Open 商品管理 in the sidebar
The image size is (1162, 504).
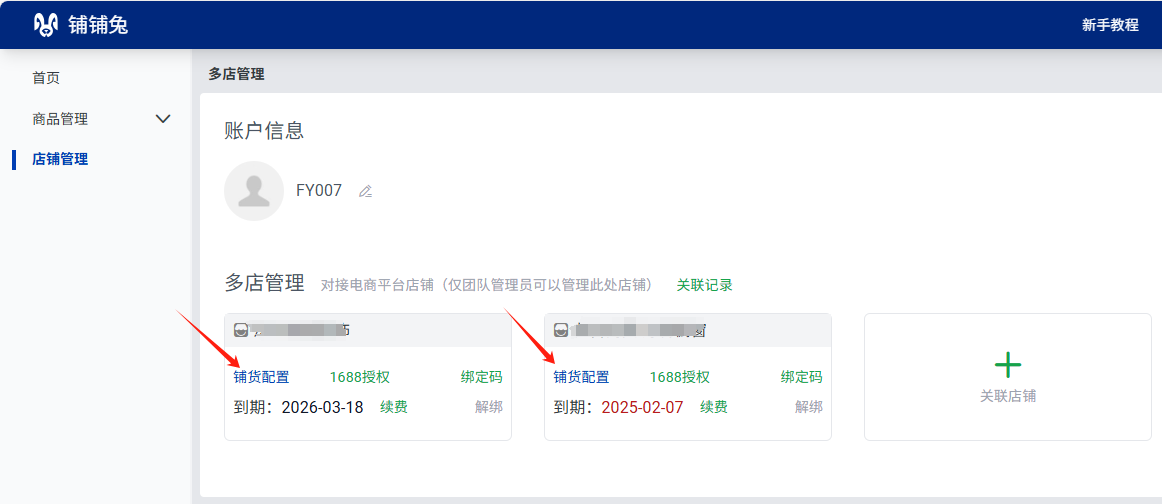pyautogui.click(x=60, y=119)
